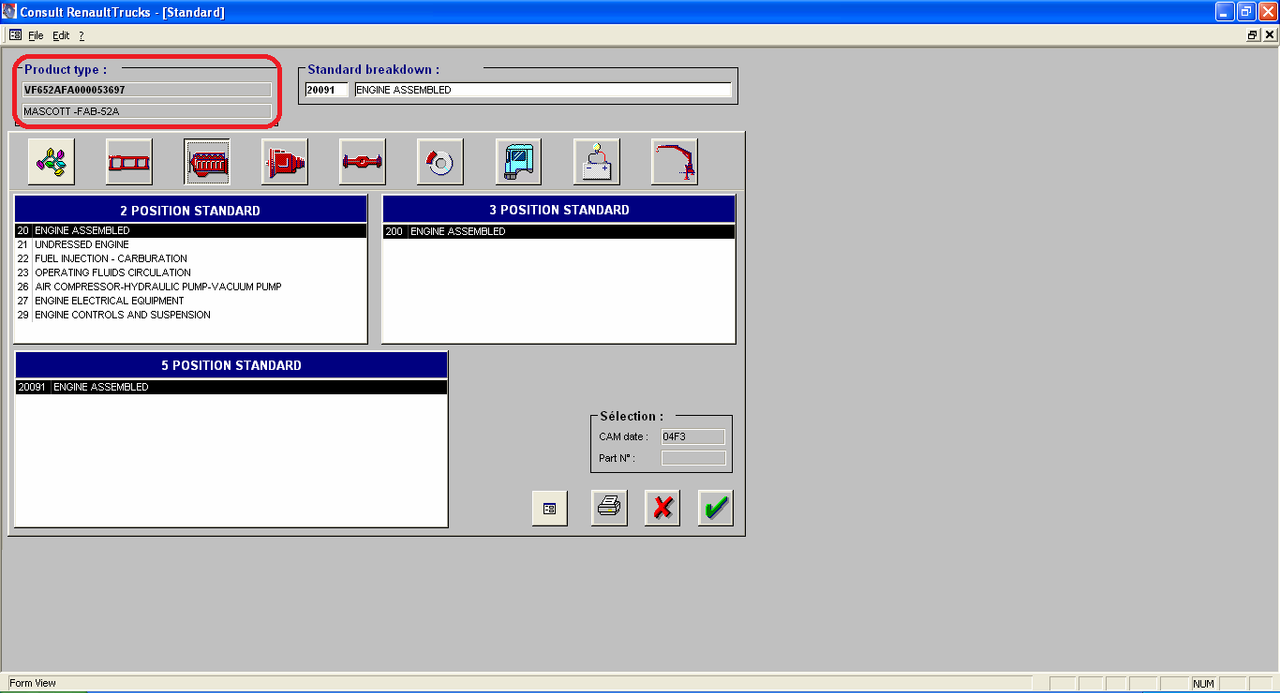1280x693 pixels.
Task: Click the Form View status bar text
Action: pos(33,684)
